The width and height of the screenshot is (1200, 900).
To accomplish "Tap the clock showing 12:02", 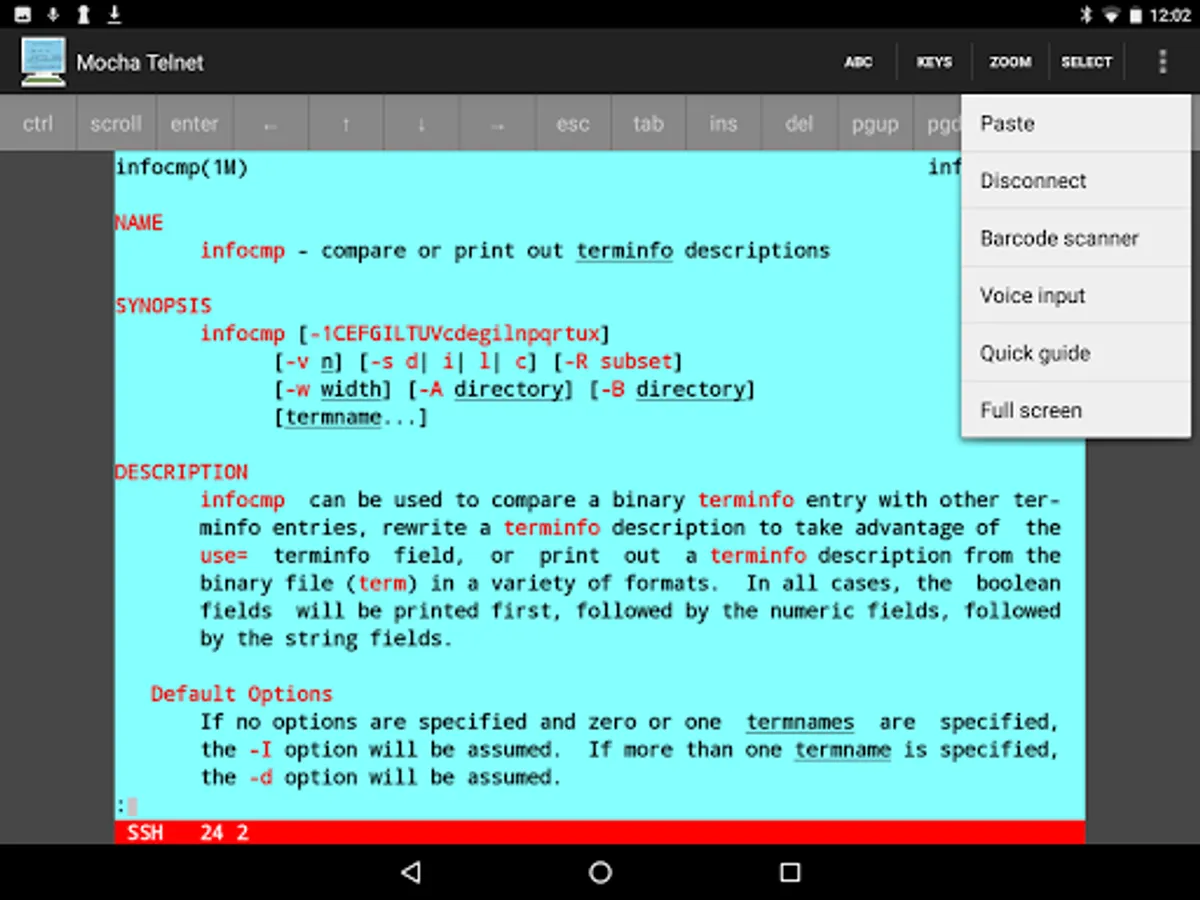I will [x=1170, y=15].
